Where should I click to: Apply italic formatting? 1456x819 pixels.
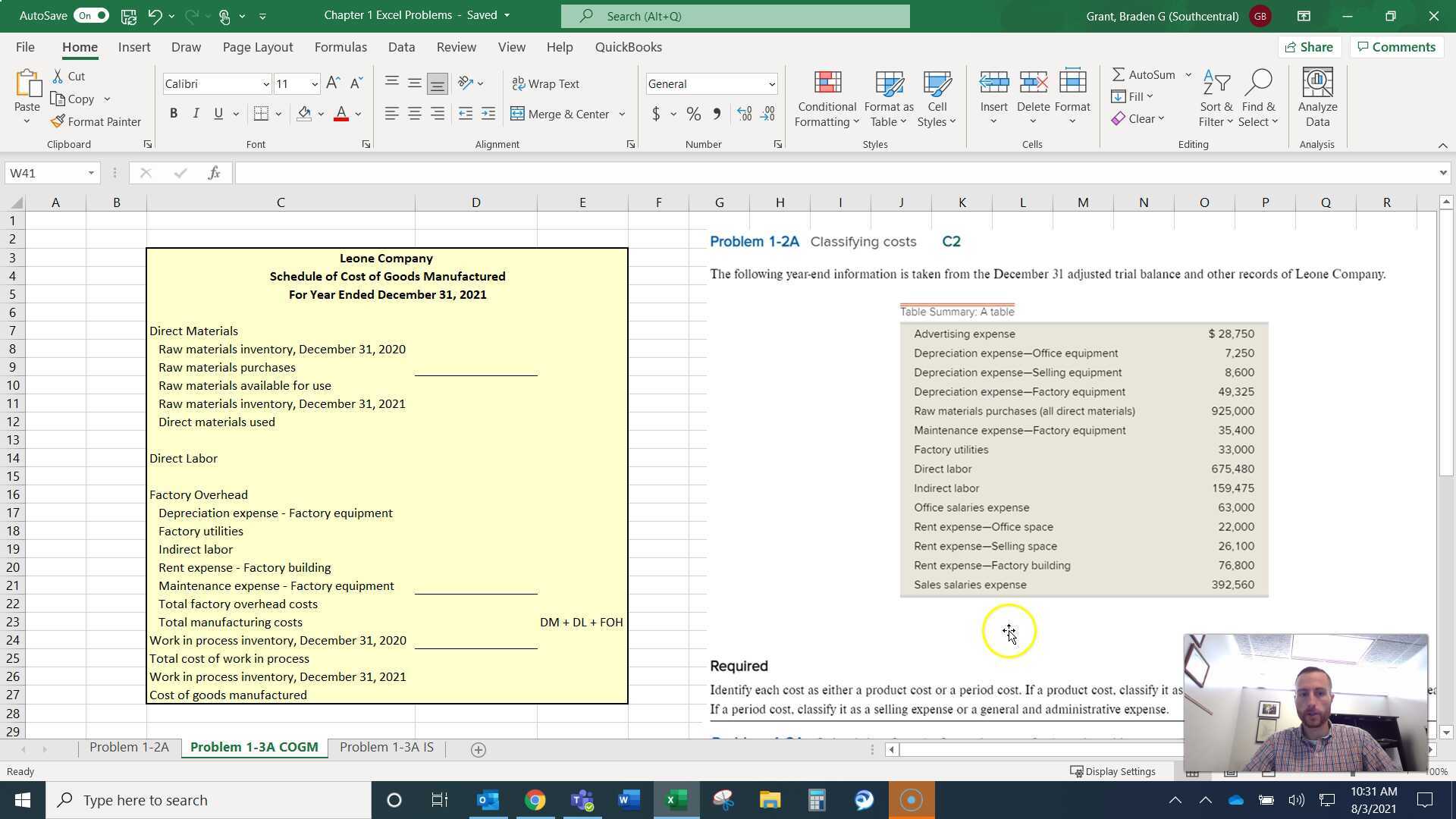tap(196, 113)
